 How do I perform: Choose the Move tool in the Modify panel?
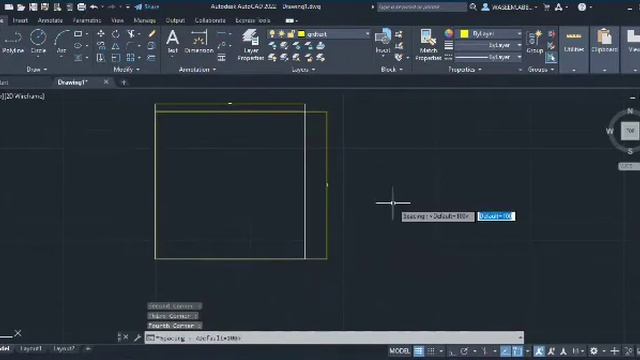tap(101, 34)
